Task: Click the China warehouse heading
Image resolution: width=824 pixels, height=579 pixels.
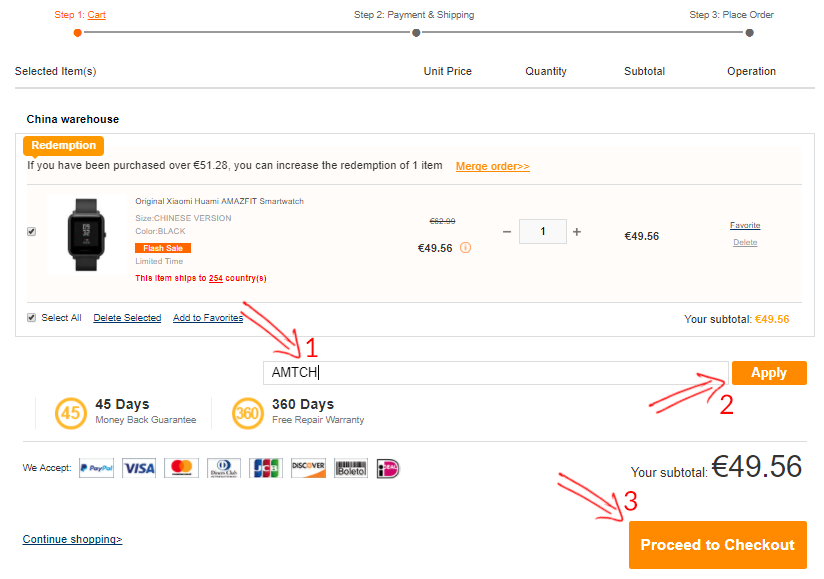Action: tap(73, 119)
